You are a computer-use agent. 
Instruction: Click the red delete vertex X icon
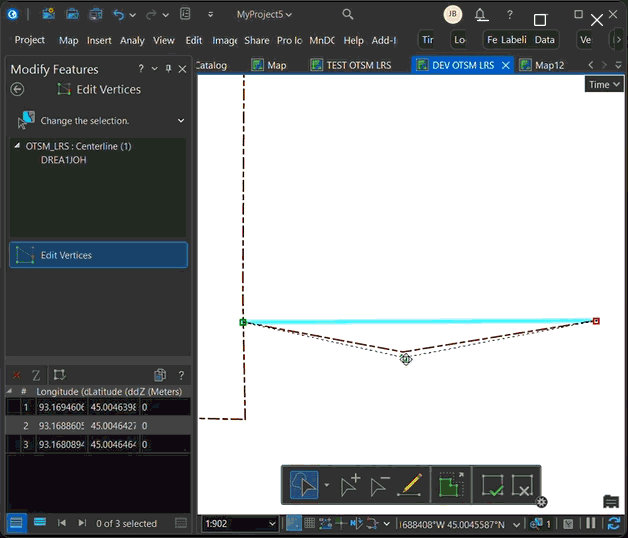tap(16, 375)
